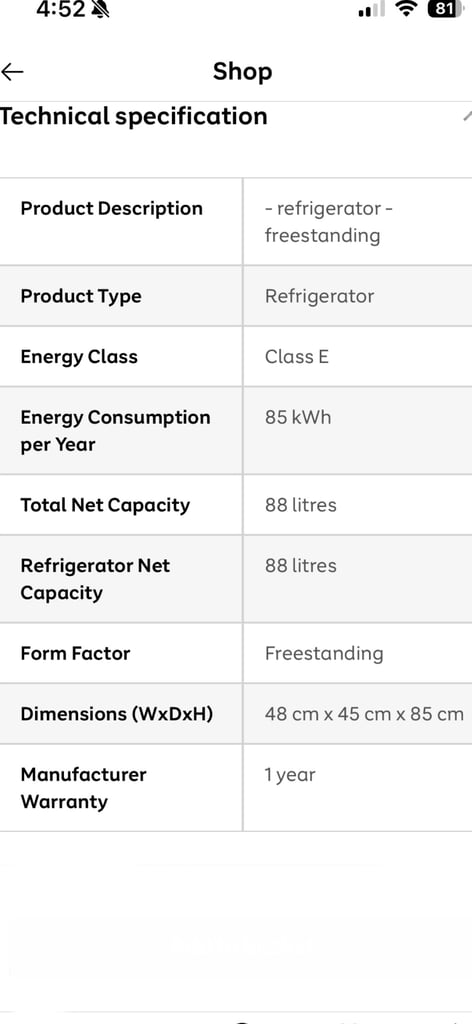Tap the 1 year warranty value

click(x=290, y=775)
